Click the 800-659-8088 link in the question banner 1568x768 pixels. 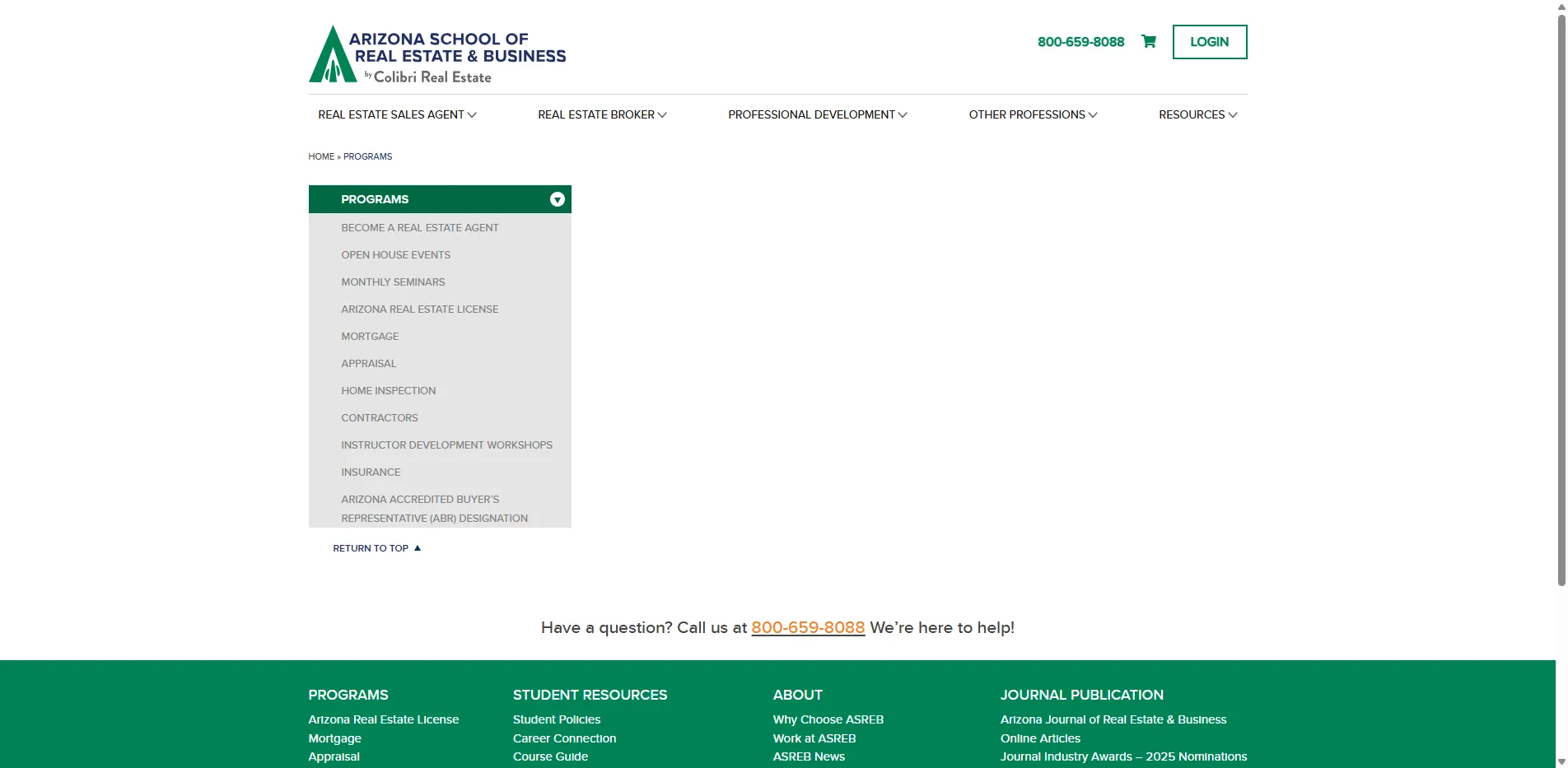coord(807,627)
